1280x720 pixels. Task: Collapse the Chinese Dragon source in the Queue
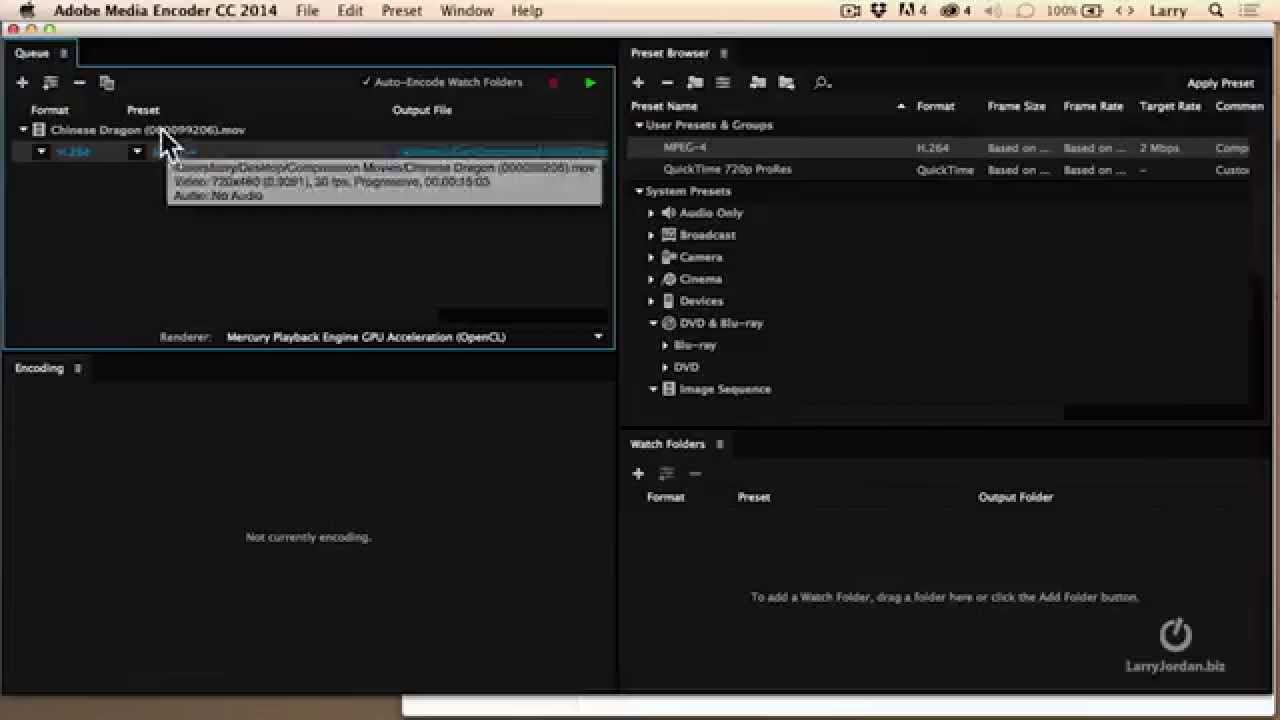coord(24,130)
